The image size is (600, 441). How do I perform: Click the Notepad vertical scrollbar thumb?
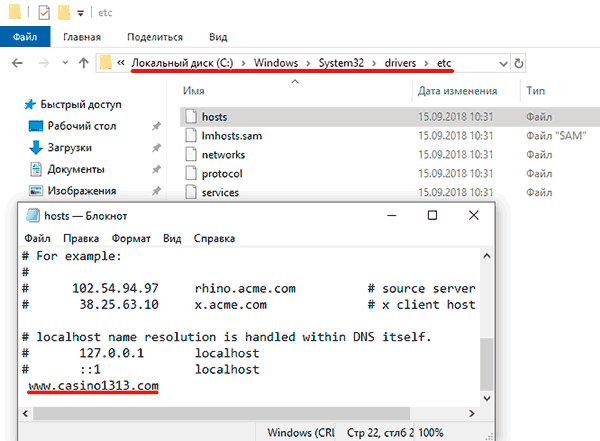pos(487,364)
